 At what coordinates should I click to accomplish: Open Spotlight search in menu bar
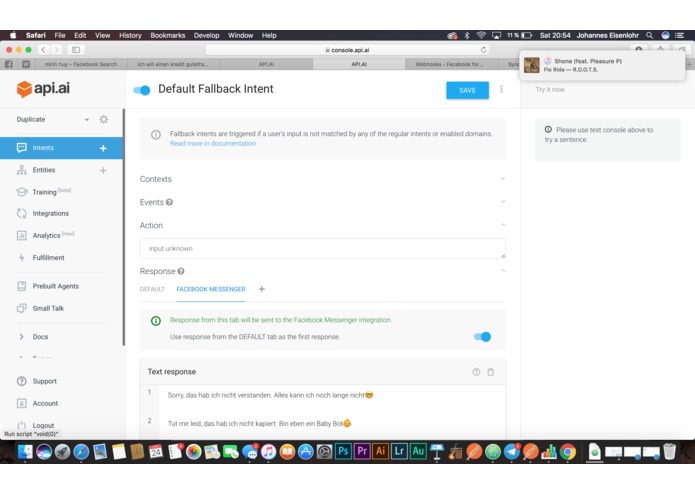pyautogui.click(x=649, y=35)
